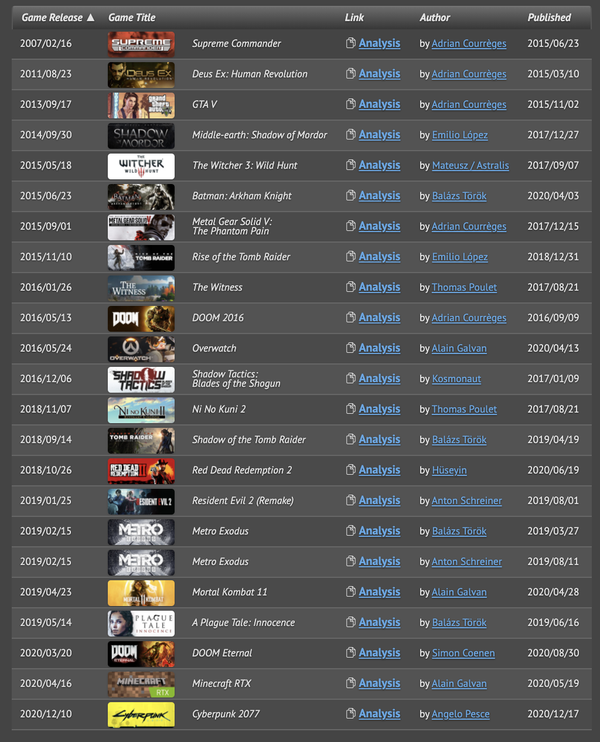Open author link Kosmonaut
The image size is (600, 742).
click(456, 379)
